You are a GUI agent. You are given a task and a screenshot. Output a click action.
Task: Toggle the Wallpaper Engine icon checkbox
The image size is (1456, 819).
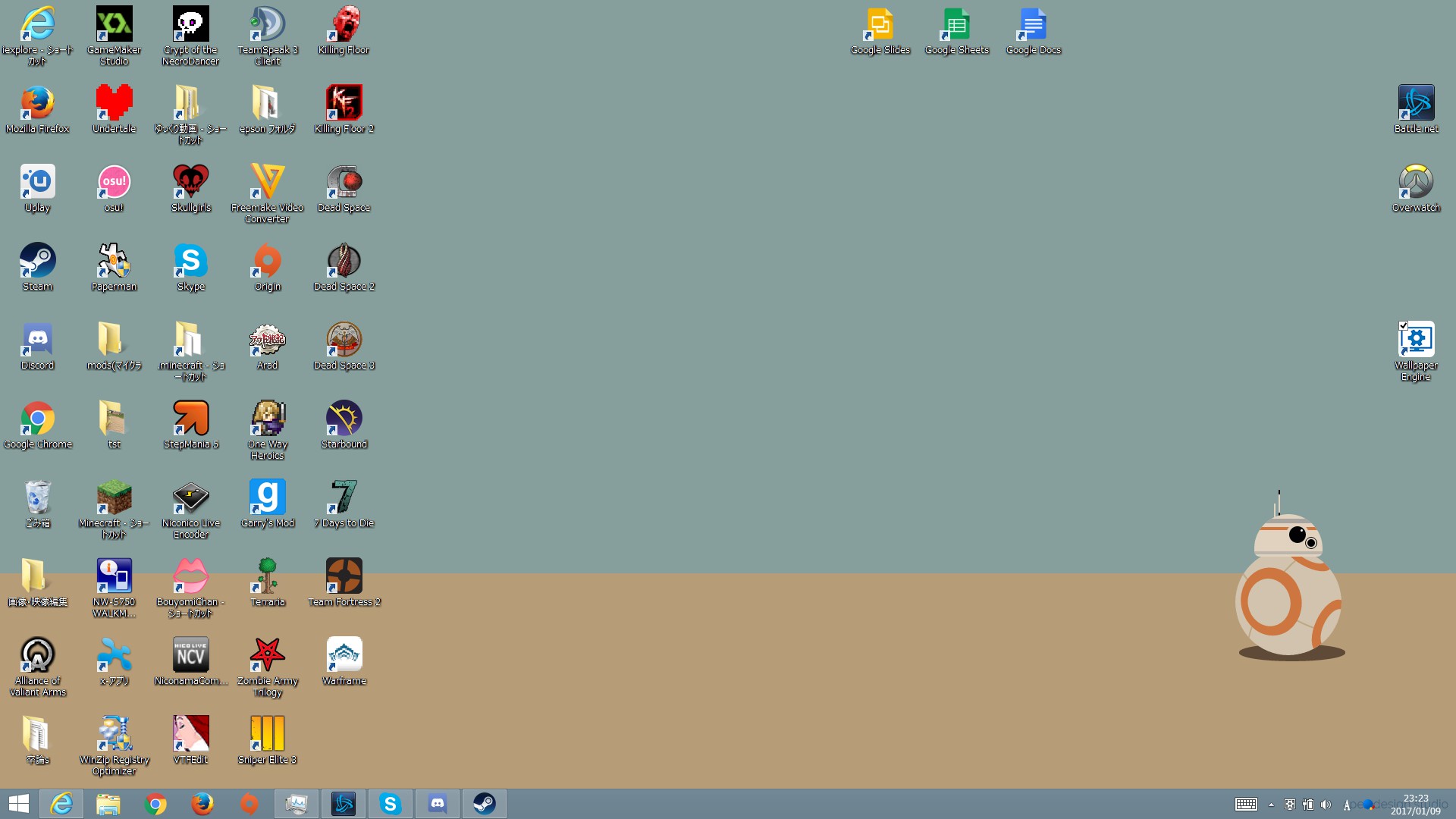[1403, 325]
